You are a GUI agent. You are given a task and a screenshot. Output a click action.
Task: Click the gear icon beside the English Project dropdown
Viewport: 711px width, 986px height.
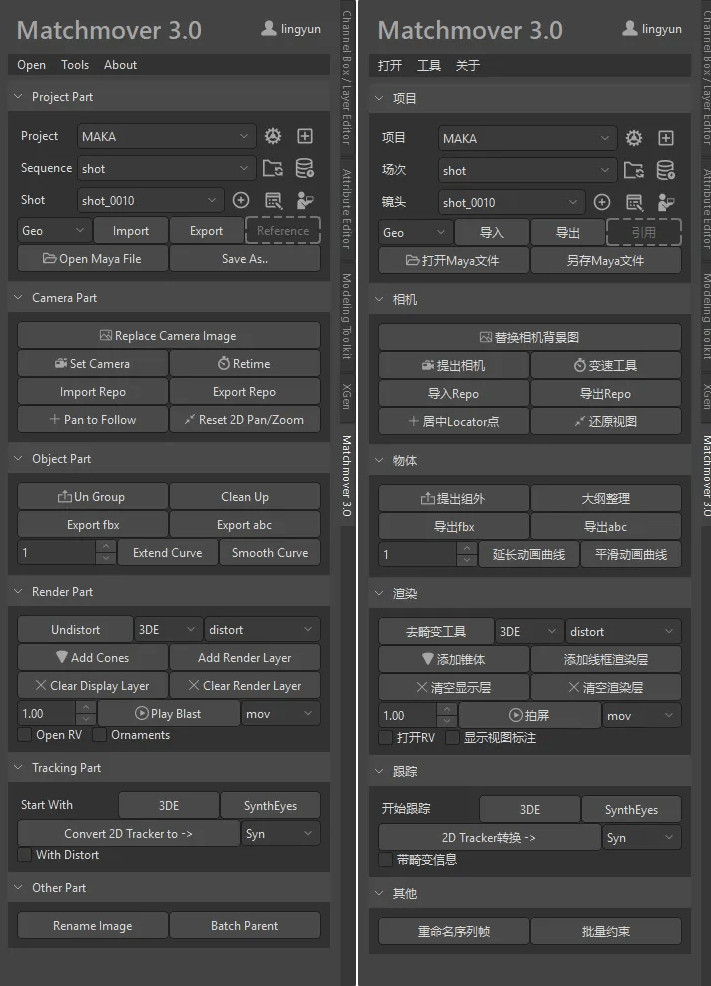pyautogui.click(x=272, y=136)
